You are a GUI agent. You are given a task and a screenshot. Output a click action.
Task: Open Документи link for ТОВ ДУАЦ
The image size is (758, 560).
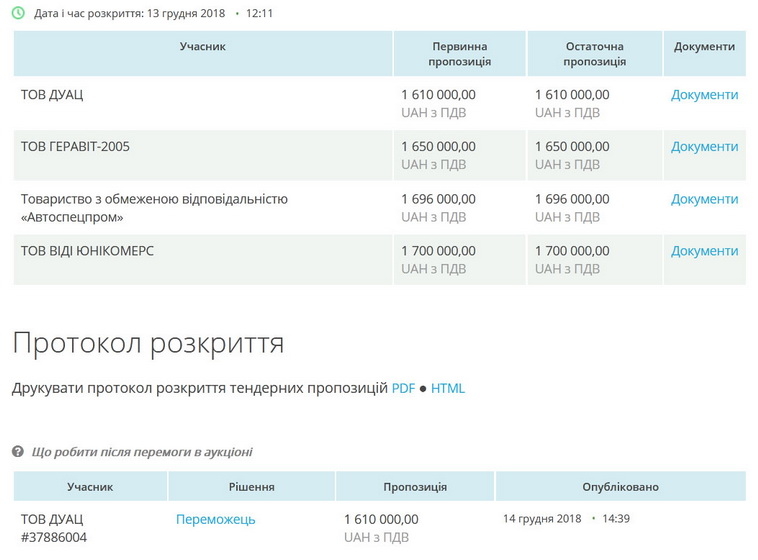pos(704,95)
